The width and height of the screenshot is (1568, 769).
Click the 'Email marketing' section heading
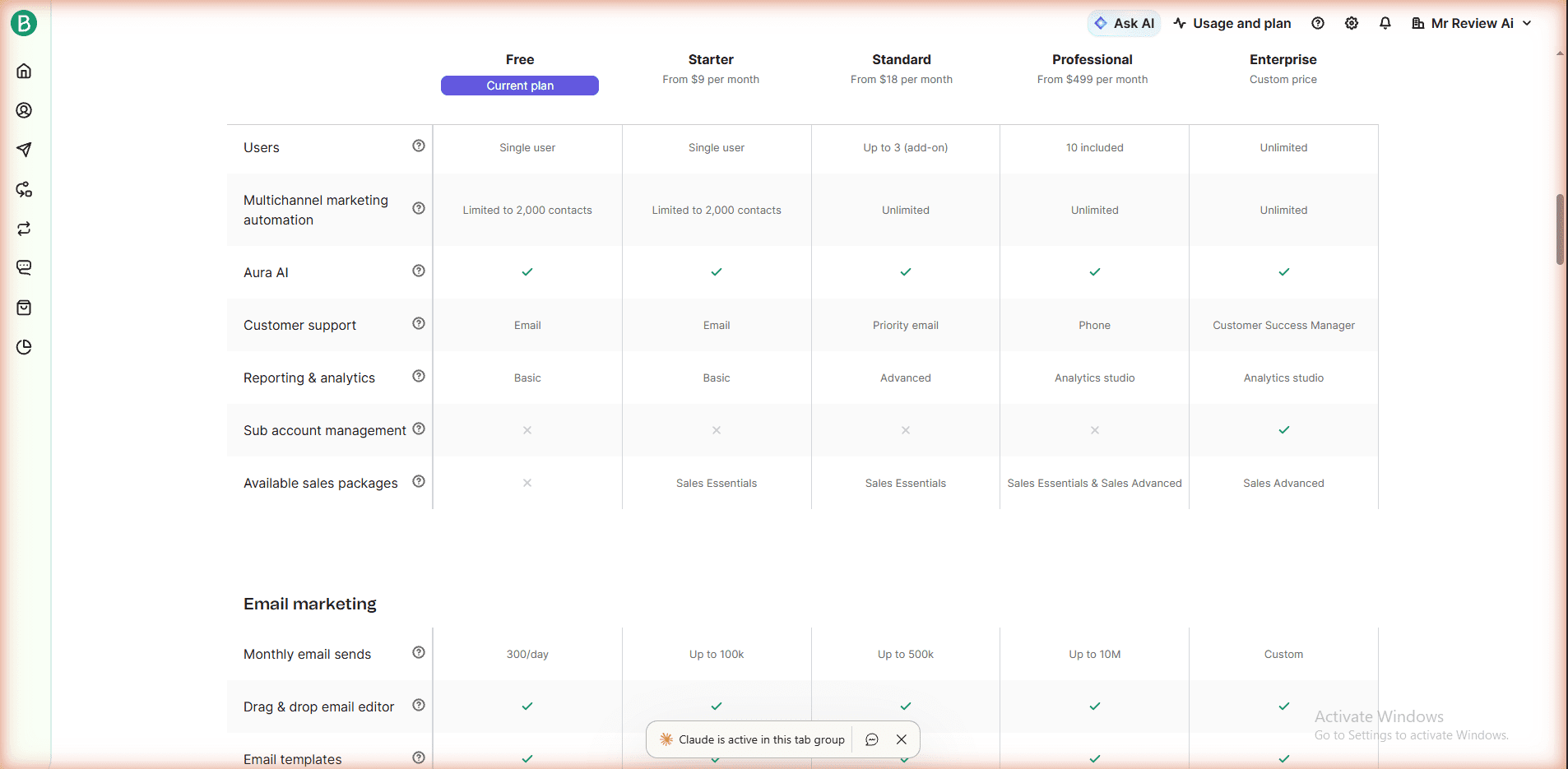(x=310, y=604)
